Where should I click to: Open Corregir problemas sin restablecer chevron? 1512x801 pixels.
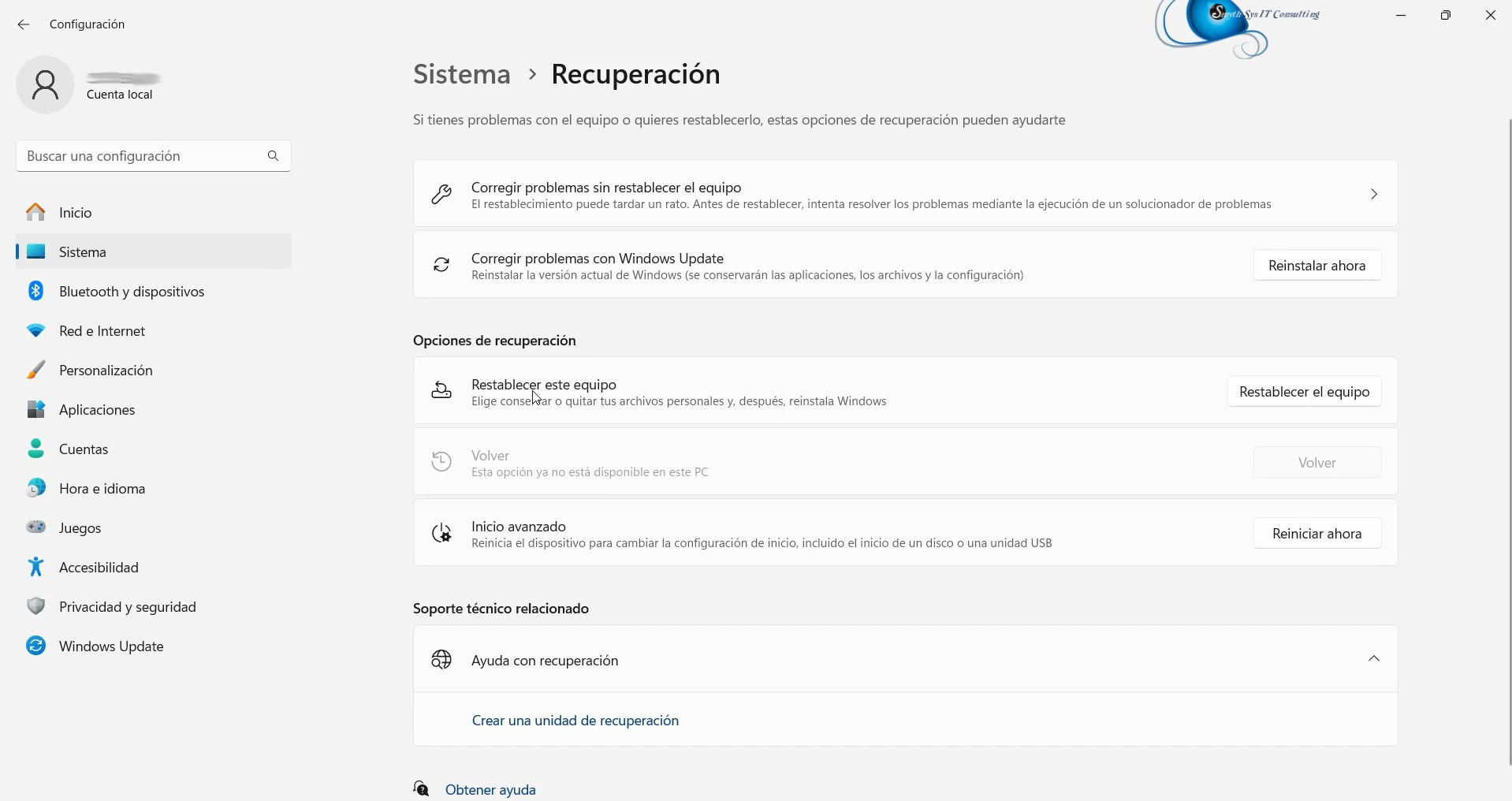click(1373, 194)
